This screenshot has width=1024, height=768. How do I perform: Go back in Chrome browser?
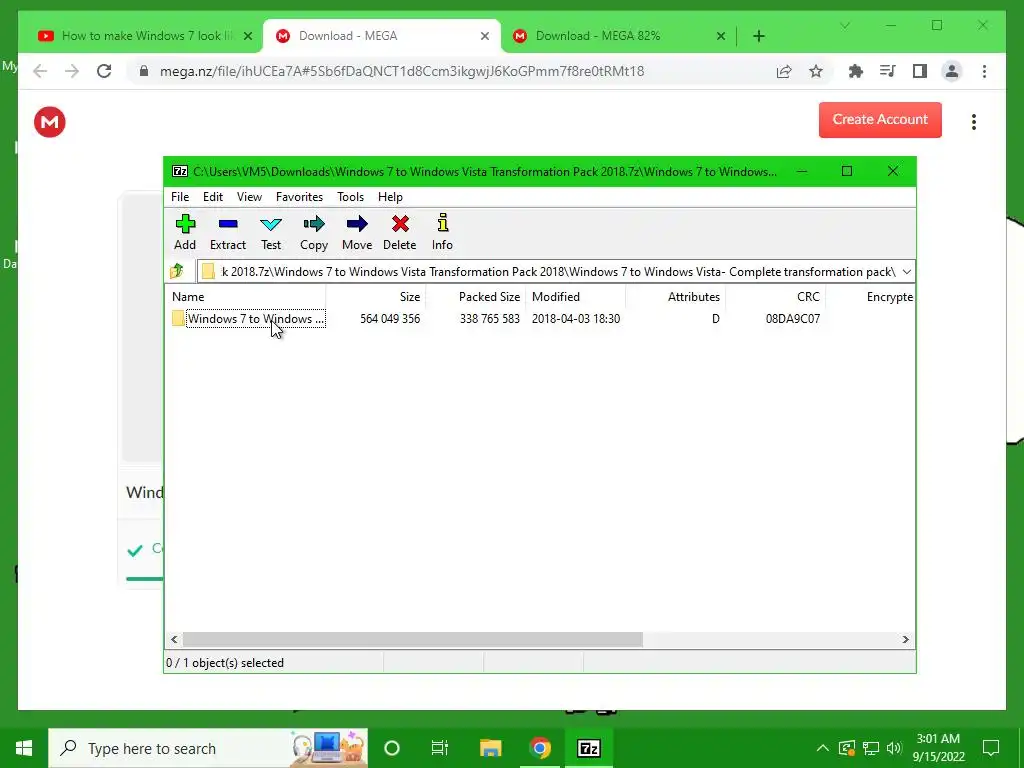pyautogui.click(x=40, y=71)
